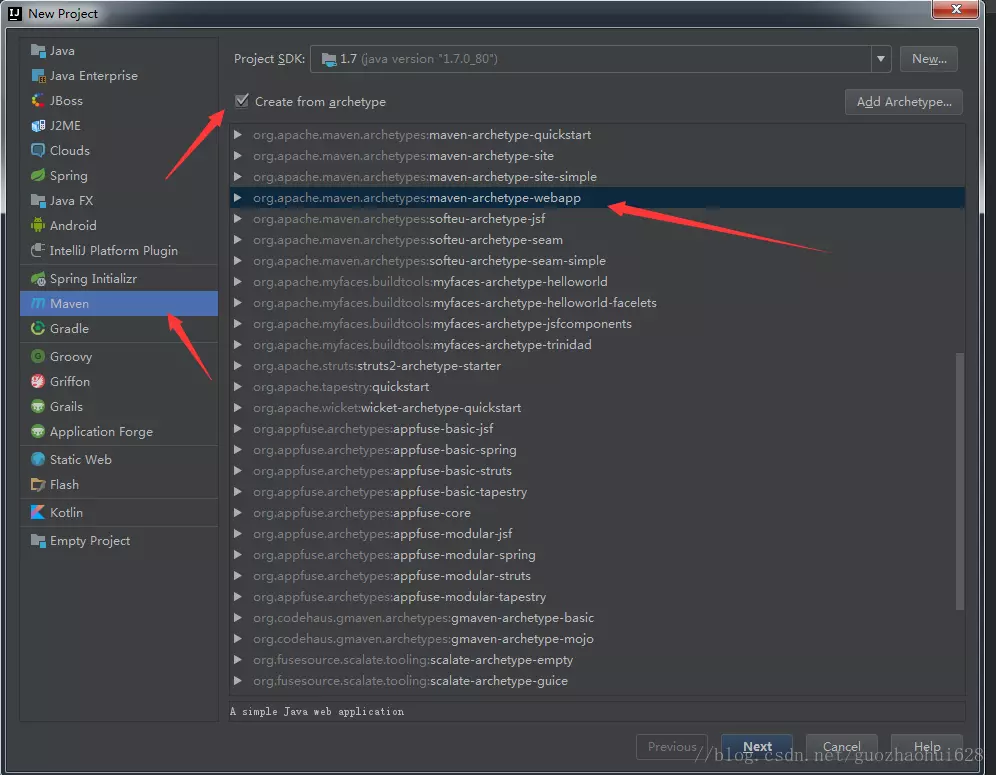Click New SDK button

click(x=929, y=59)
